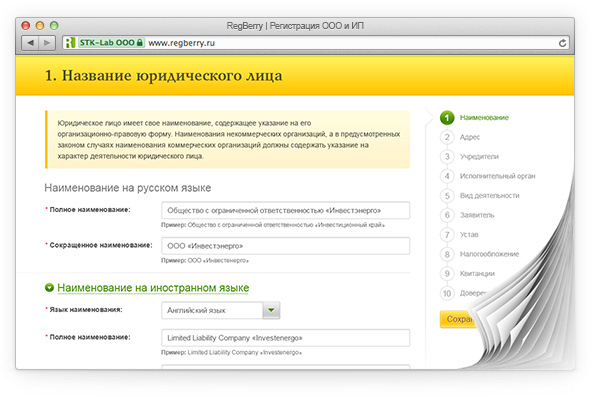The image size is (592, 397).
Task: Click step 2 circle icon for Адрес
Action: 447,137
